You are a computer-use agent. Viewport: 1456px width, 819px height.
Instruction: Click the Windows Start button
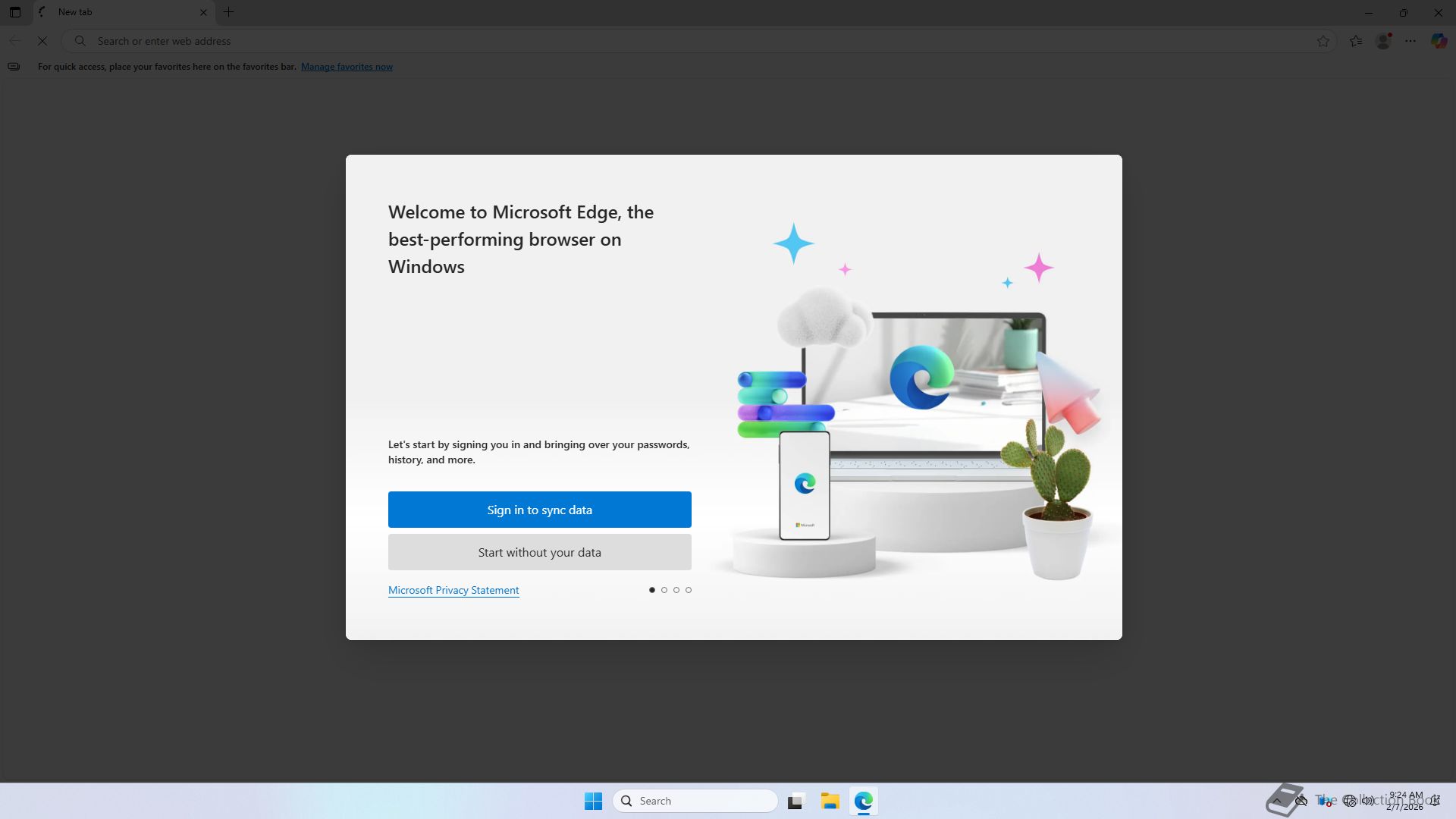(x=593, y=801)
